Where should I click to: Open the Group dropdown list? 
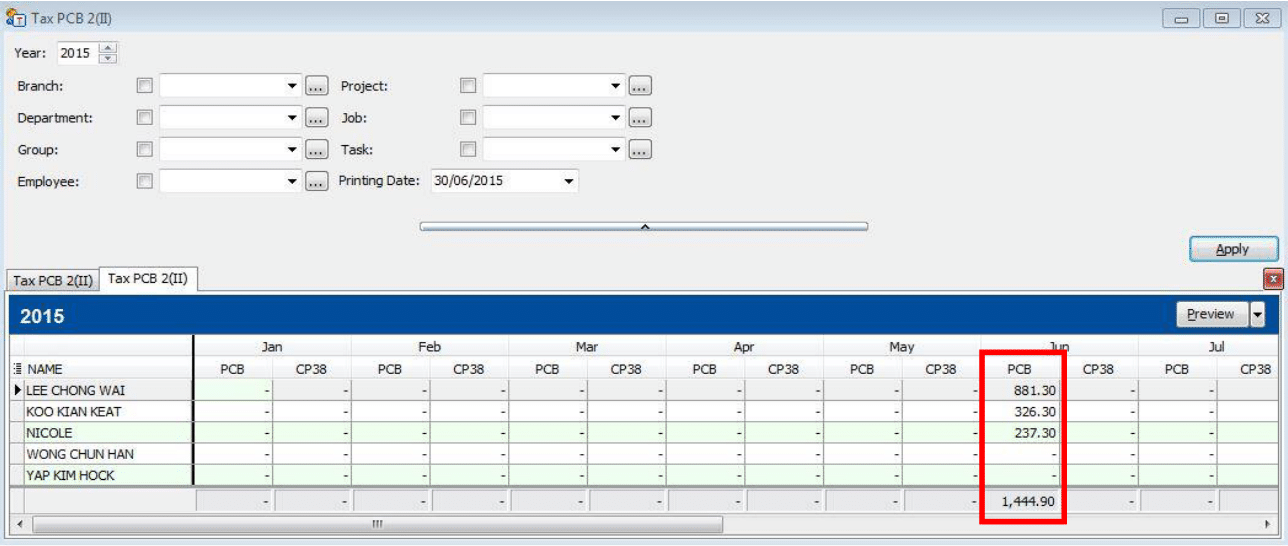(292, 150)
